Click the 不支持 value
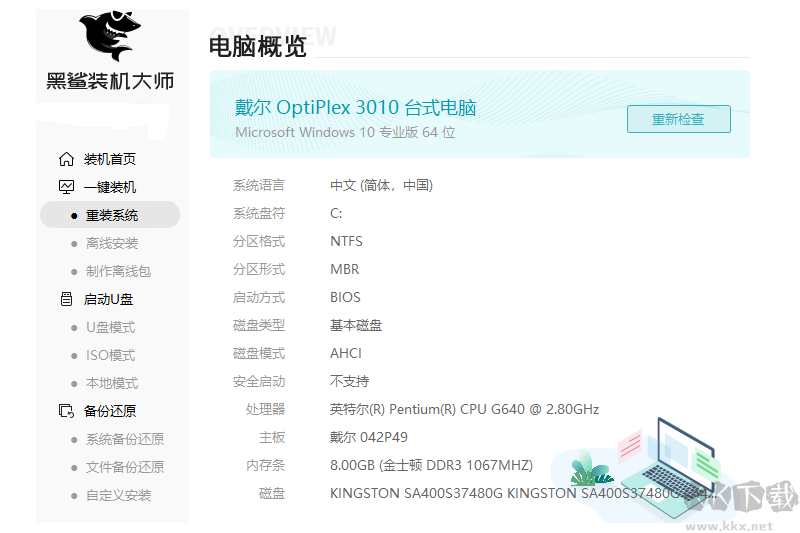The width and height of the screenshot is (800, 533). tap(349, 381)
